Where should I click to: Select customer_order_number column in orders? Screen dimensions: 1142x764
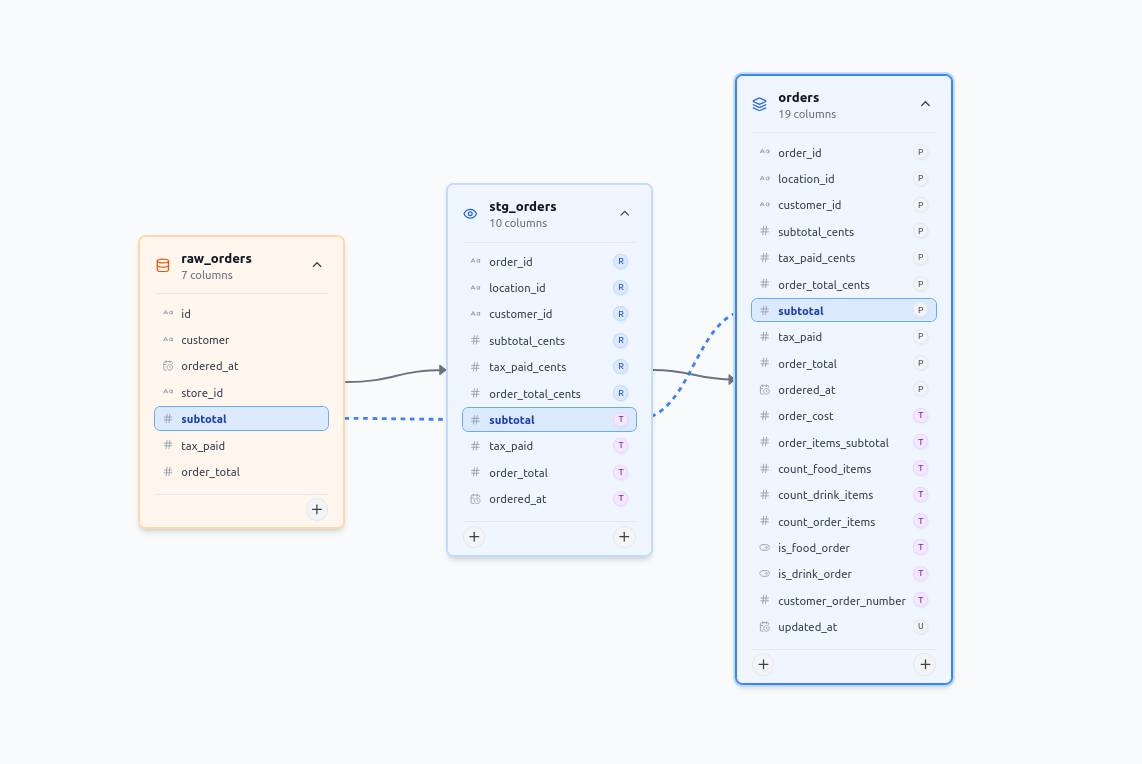841,601
